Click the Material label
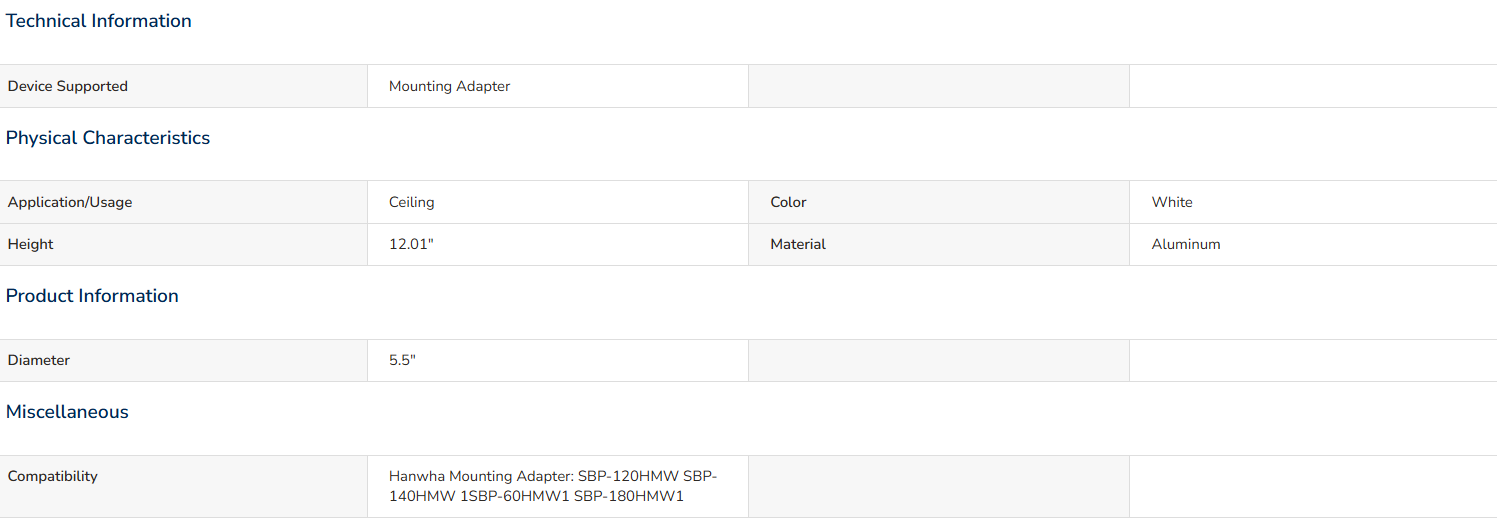 [x=798, y=244]
